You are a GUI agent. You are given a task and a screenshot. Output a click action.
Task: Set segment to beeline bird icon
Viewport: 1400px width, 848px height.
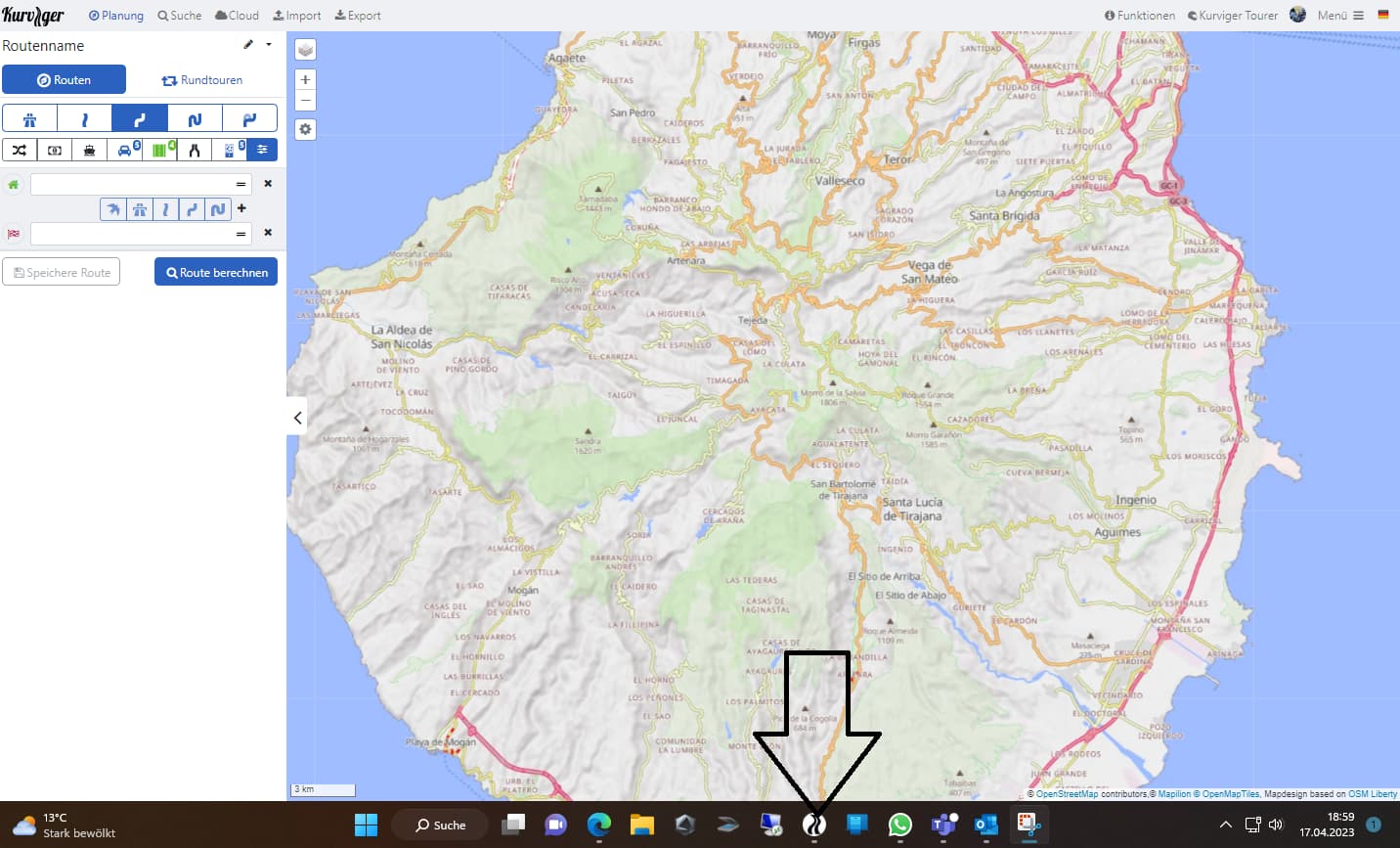(x=113, y=209)
